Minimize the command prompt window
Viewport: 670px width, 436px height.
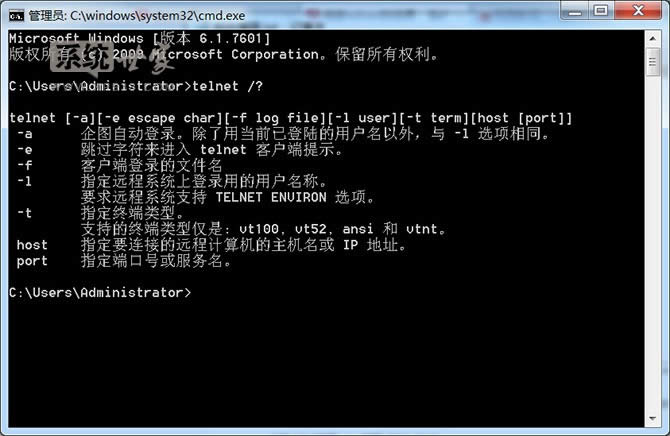(x=575, y=10)
